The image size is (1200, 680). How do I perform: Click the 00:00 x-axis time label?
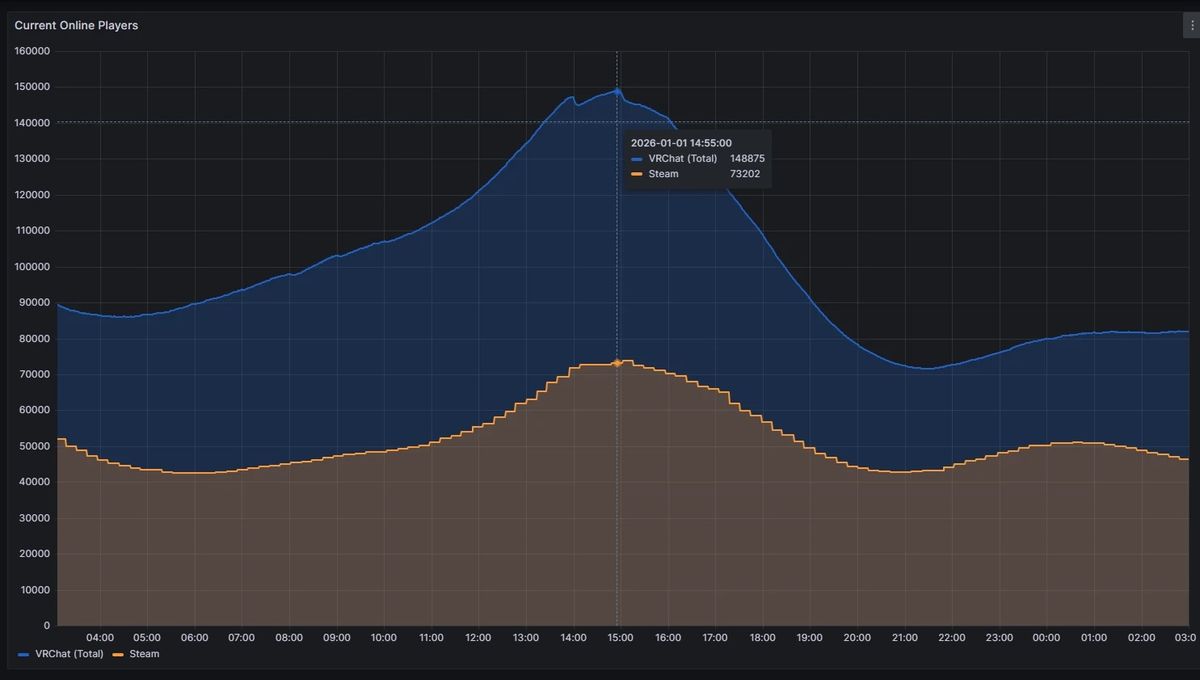1046,638
